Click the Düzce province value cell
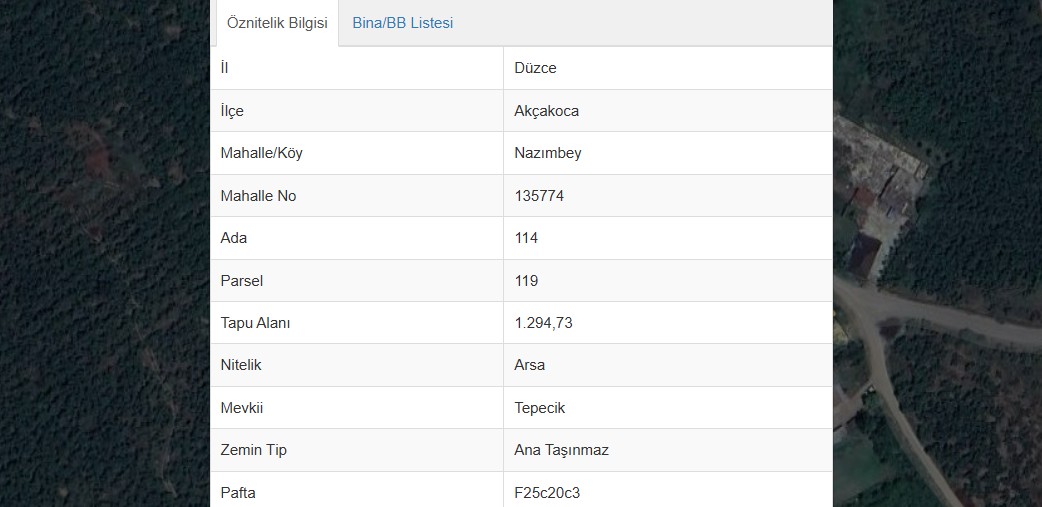Image resolution: width=1042 pixels, height=507 pixels. pos(668,68)
